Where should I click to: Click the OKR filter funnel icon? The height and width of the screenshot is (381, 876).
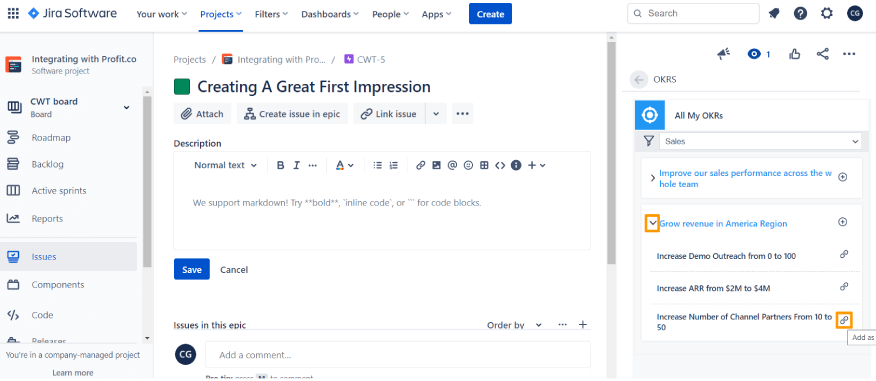coord(649,141)
